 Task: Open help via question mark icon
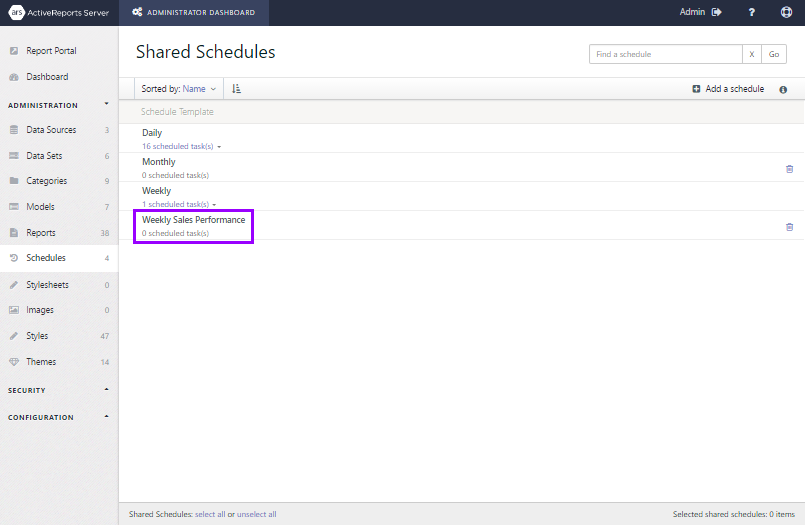click(752, 12)
